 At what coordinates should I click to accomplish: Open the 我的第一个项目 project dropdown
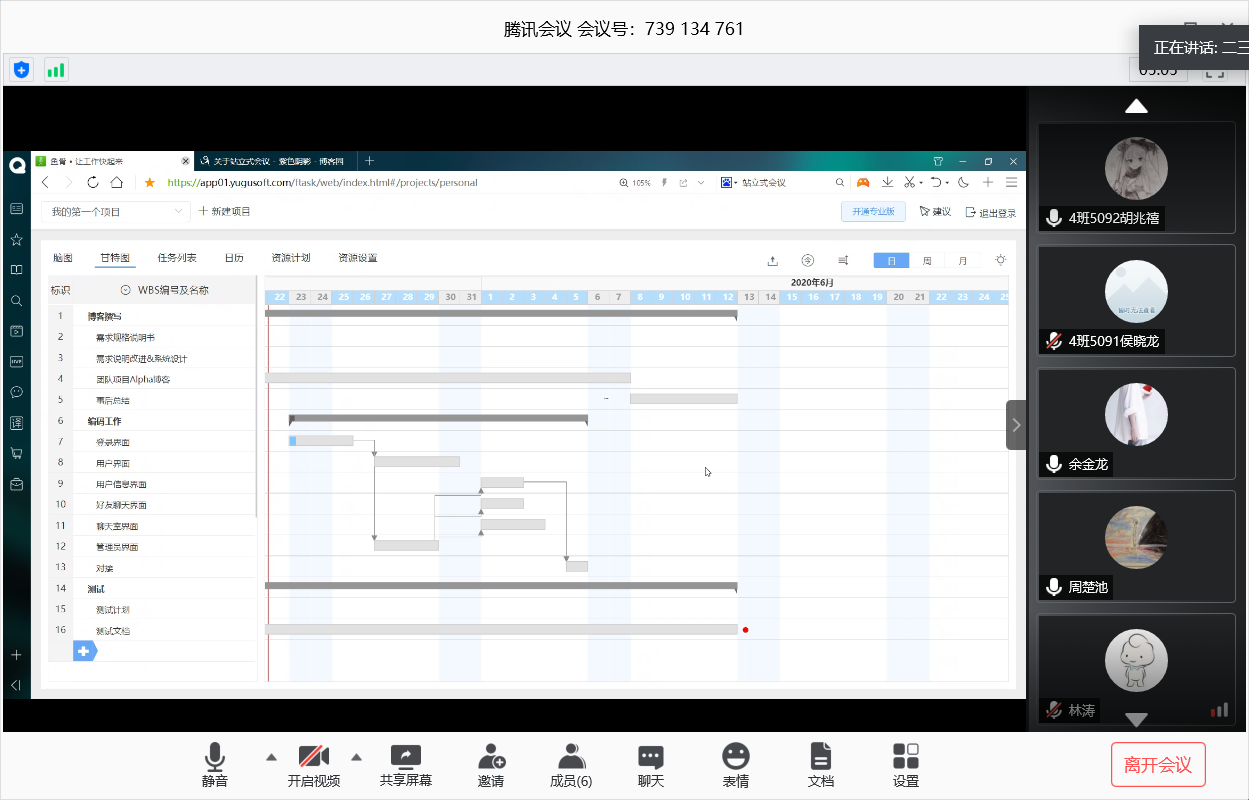point(116,211)
